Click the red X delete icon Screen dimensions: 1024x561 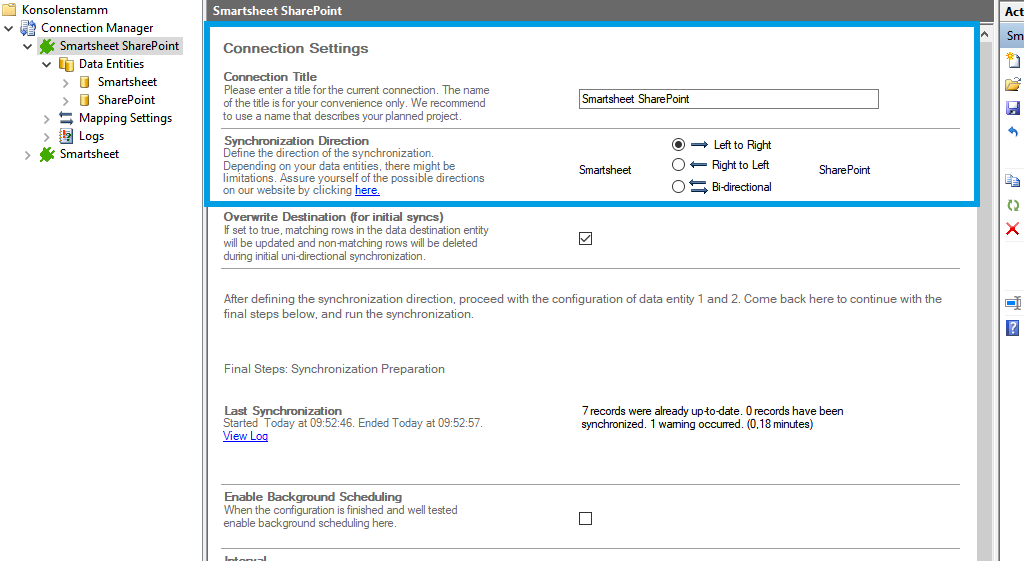(x=1013, y=229)
